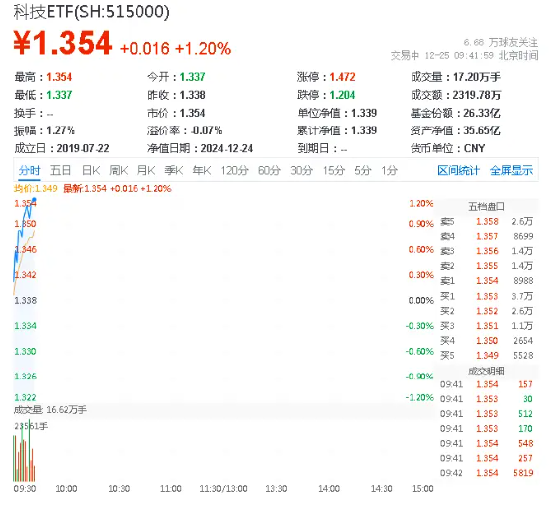Switch to the 年K tab
Image resolution: width=550 pixels, height=505 pixels.
click(202, 171)
